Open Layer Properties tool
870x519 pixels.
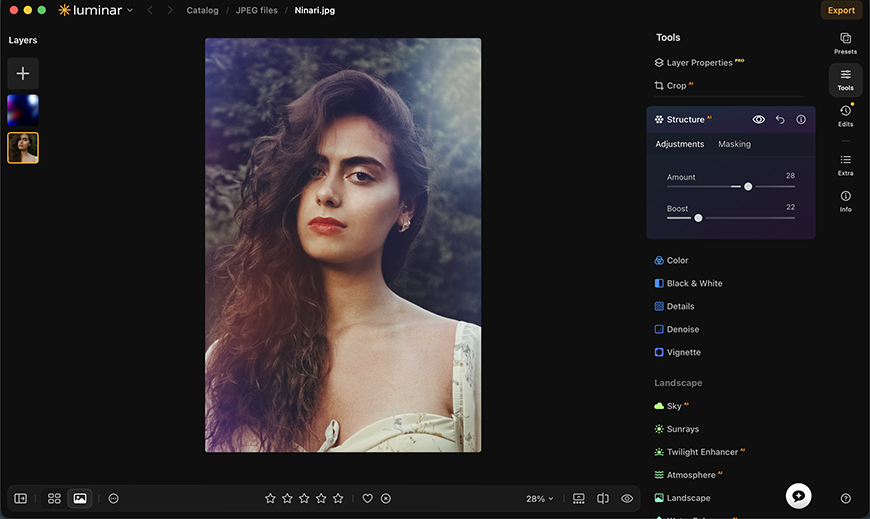click(x=699, y=63)
